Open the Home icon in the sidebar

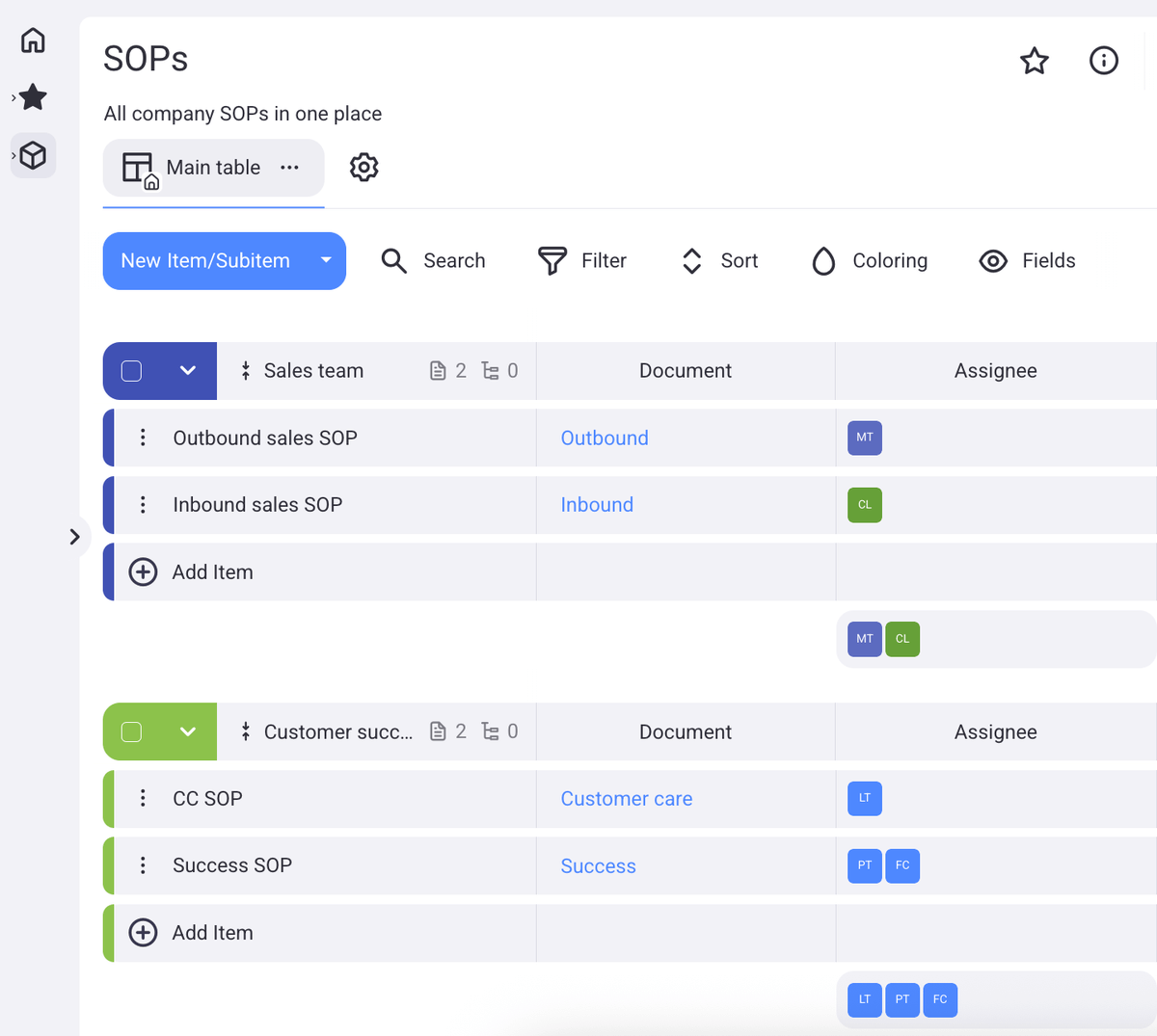[32, 40]
